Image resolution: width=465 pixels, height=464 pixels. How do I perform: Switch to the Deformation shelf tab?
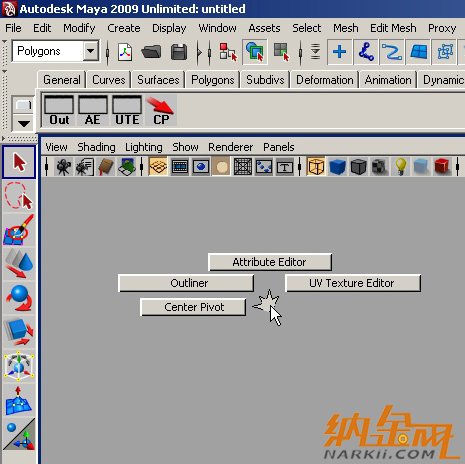coord(325,80)
